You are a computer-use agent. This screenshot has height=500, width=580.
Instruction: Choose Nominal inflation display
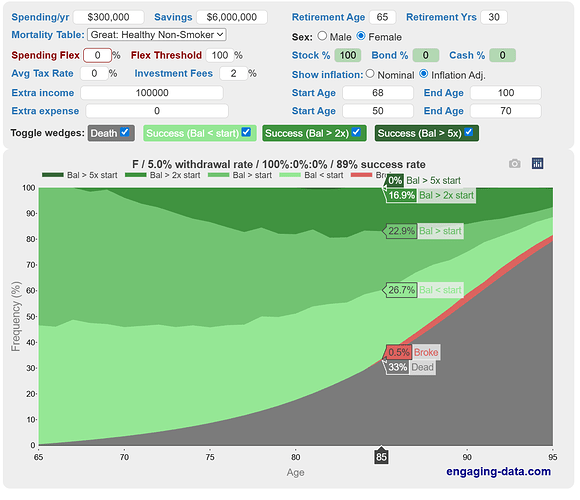point(370,74)
